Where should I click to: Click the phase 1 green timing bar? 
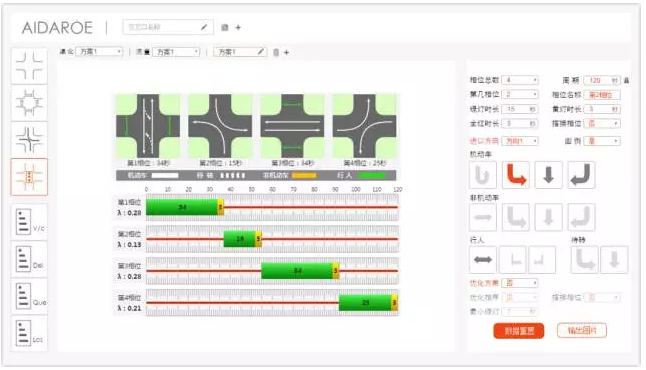(x=182, y=207)
